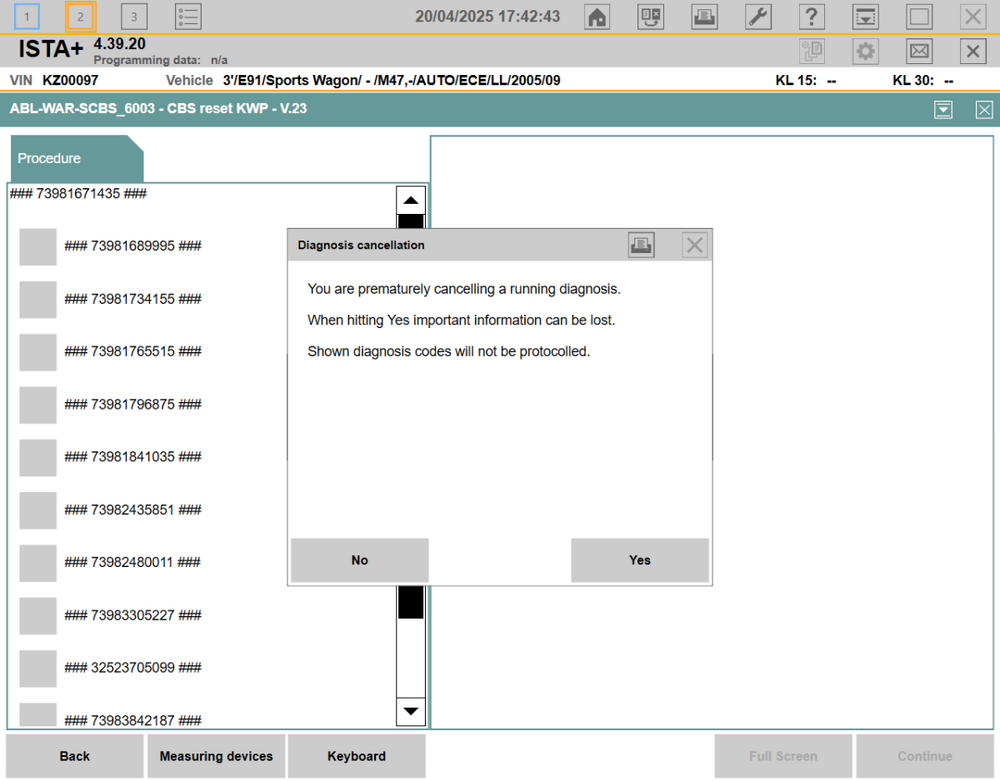Click the vehicle connection manager icon
The height and width of the screenshot is (781, 1000).
[x=651, y=17]
